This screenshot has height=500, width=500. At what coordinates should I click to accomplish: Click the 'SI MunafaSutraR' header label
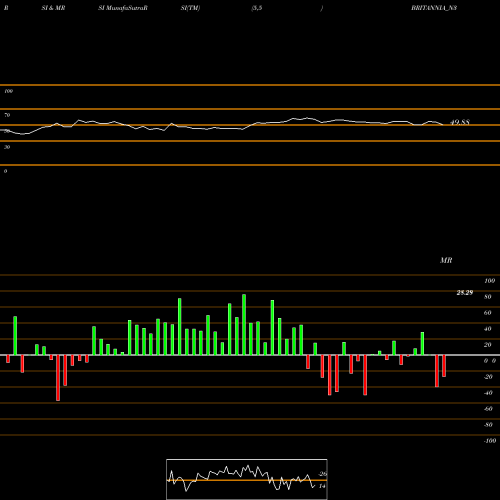tap(123, 8)
